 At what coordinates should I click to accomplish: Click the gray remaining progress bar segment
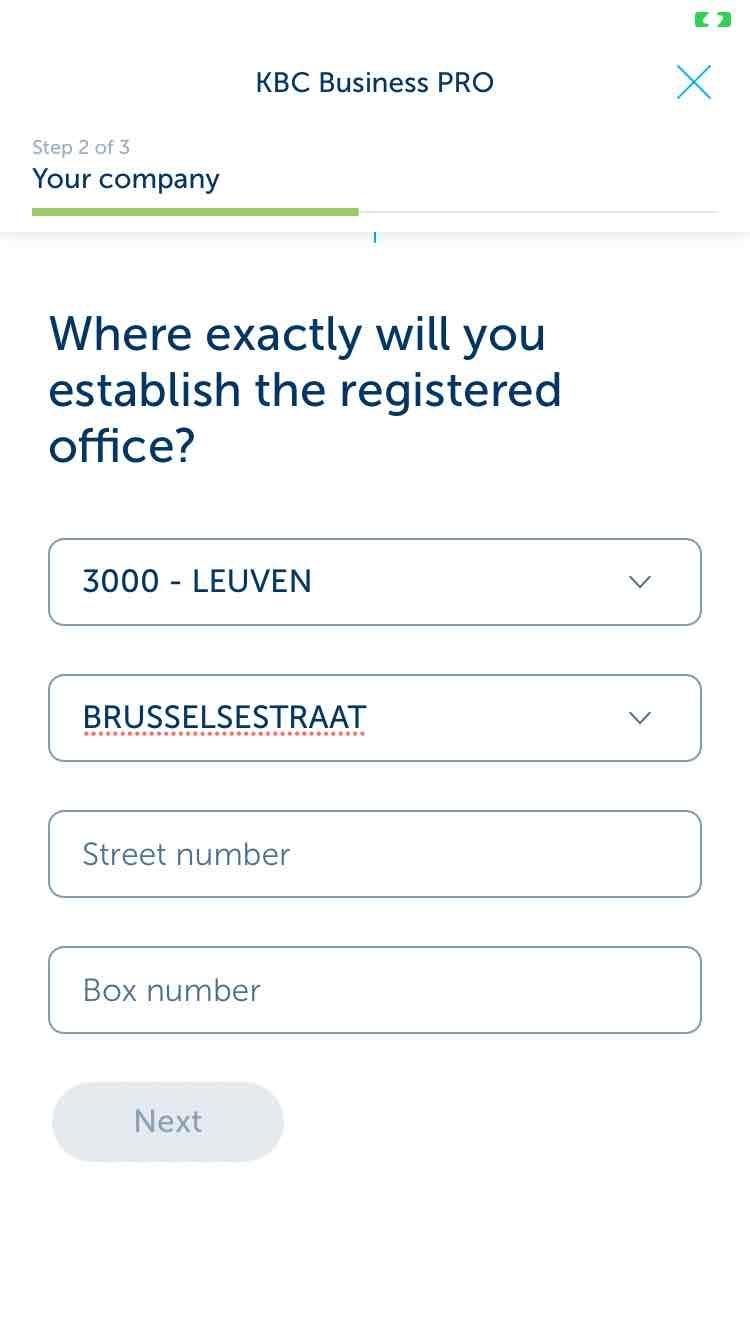click(x=538, y=212)
